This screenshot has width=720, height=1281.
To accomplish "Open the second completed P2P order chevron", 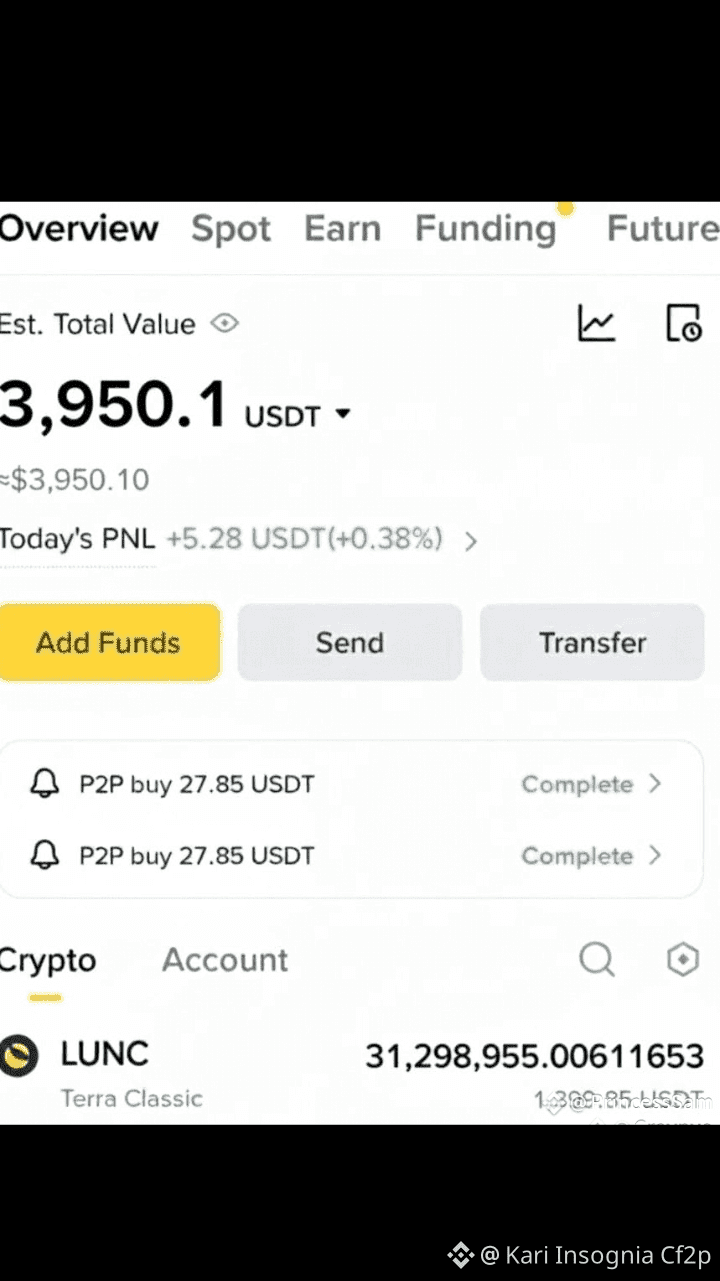I will click(657, 856).
